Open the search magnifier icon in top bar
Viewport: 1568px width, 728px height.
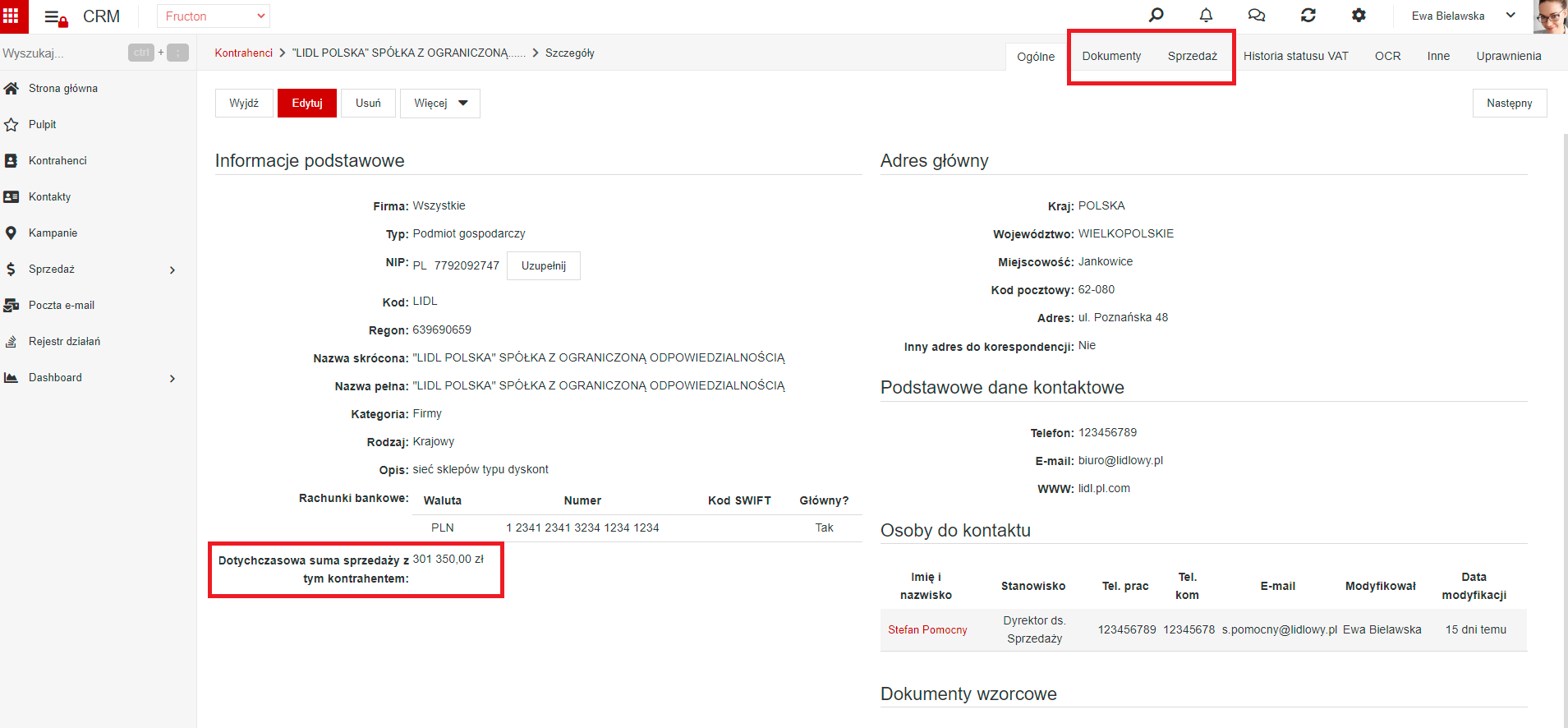click(1156, 16)
